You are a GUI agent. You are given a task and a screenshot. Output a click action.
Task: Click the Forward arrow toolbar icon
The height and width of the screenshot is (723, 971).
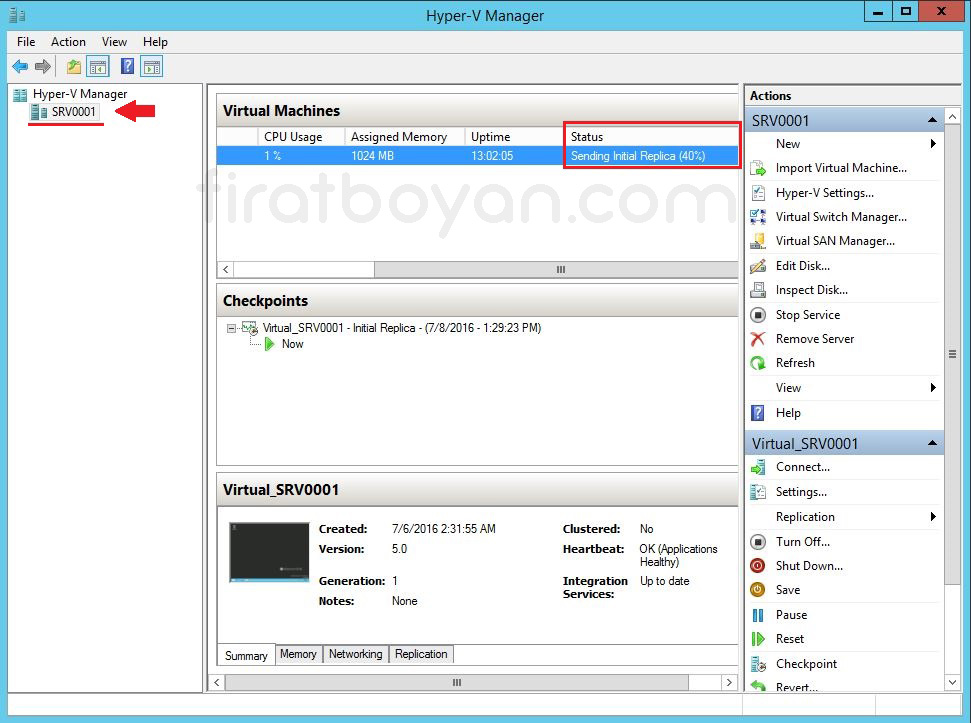(x=43, y=66)
